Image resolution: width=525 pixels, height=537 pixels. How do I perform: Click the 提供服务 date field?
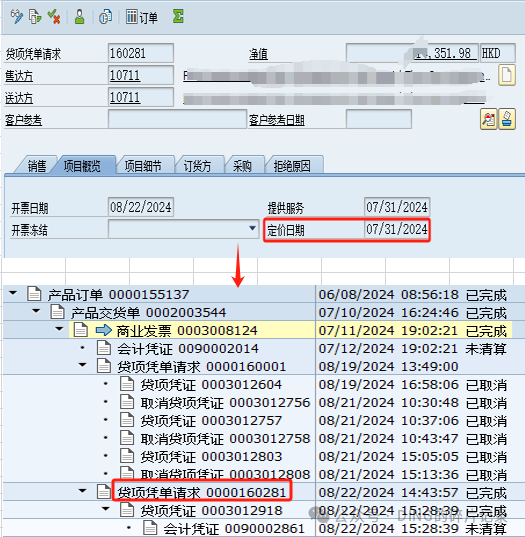click(x=397, y=207)
